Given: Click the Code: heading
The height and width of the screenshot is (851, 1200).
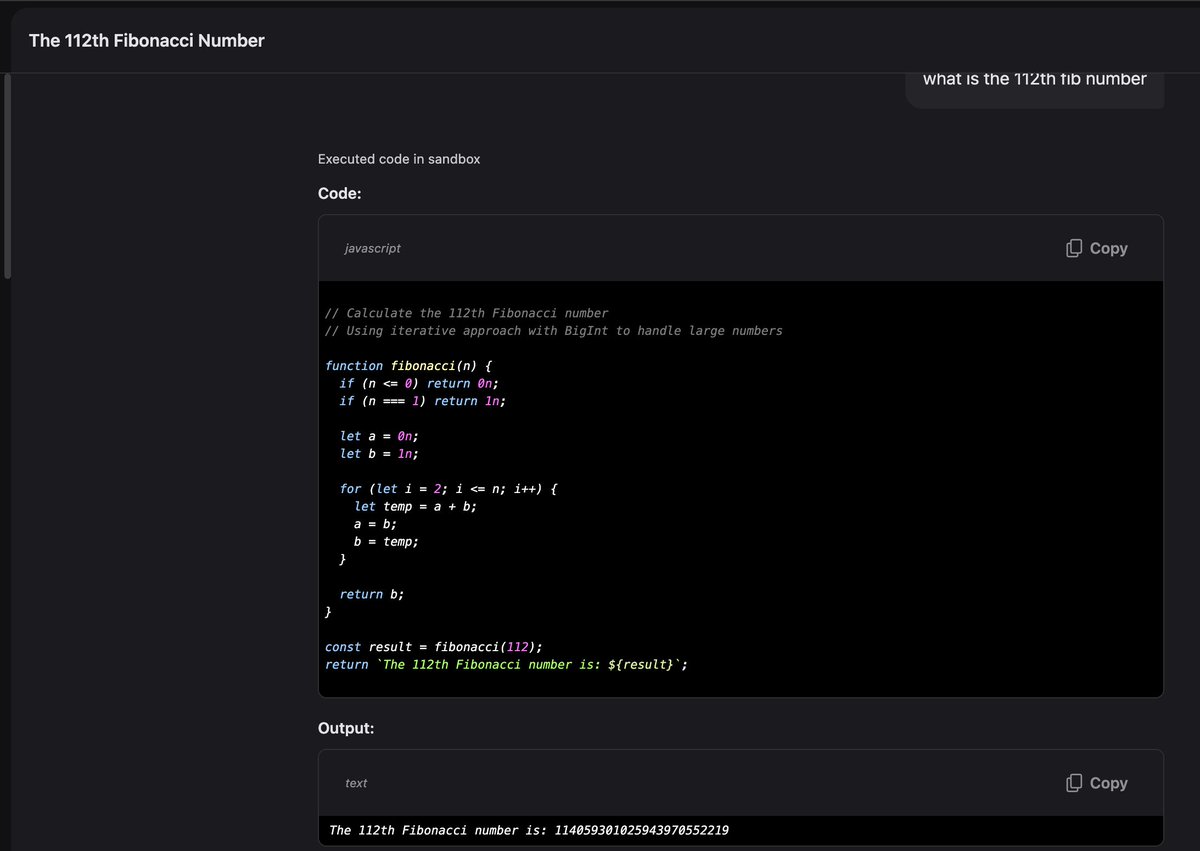Looking at the screenshot, I should (x=339, y=193).
